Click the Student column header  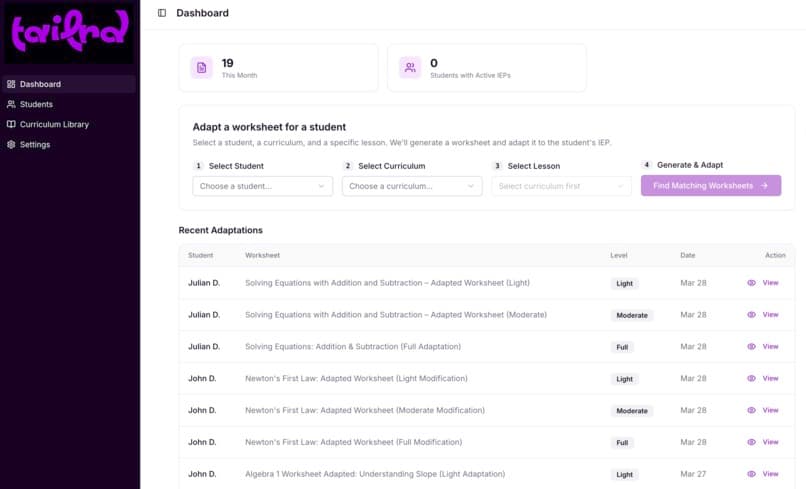point(200,255)
